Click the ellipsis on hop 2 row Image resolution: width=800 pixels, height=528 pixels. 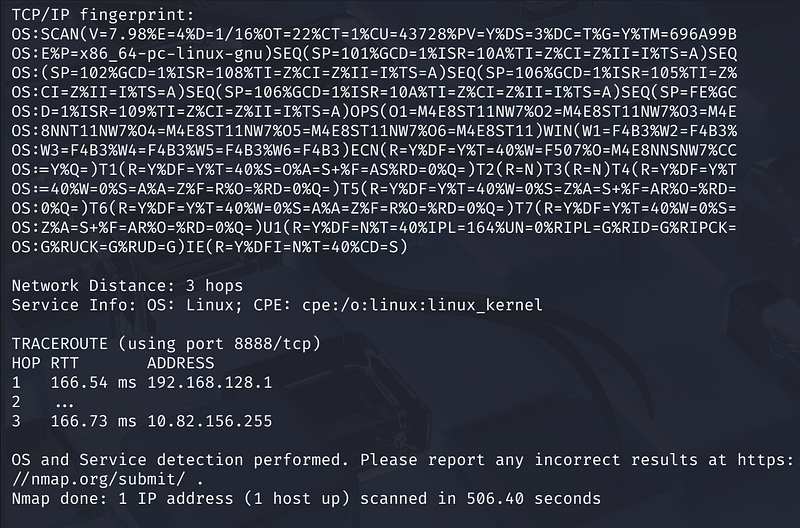[x=65, y=402]
